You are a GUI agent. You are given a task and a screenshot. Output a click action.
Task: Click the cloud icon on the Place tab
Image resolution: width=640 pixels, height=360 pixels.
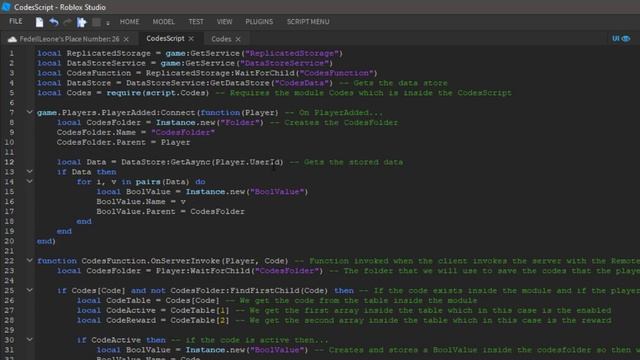[12, 39]
